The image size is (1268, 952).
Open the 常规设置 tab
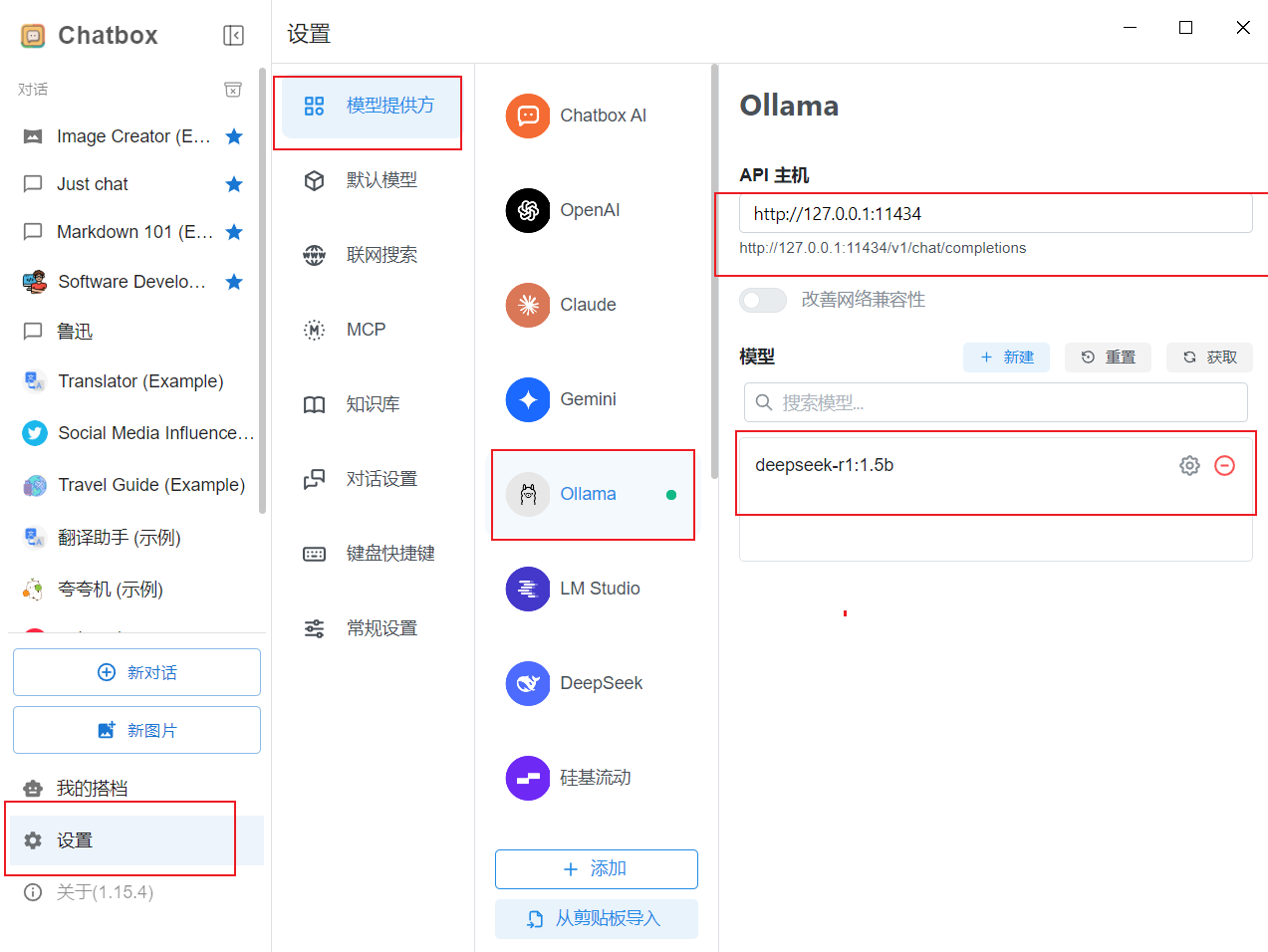tap(371, 628)
